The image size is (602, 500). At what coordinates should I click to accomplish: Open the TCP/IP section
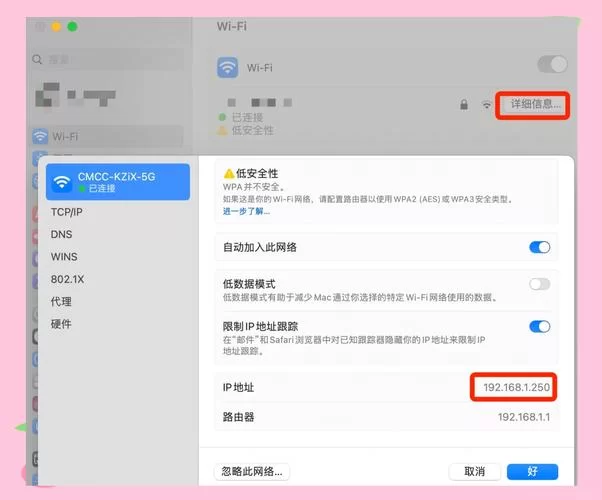pyautogui.click(x=67, y=212)
